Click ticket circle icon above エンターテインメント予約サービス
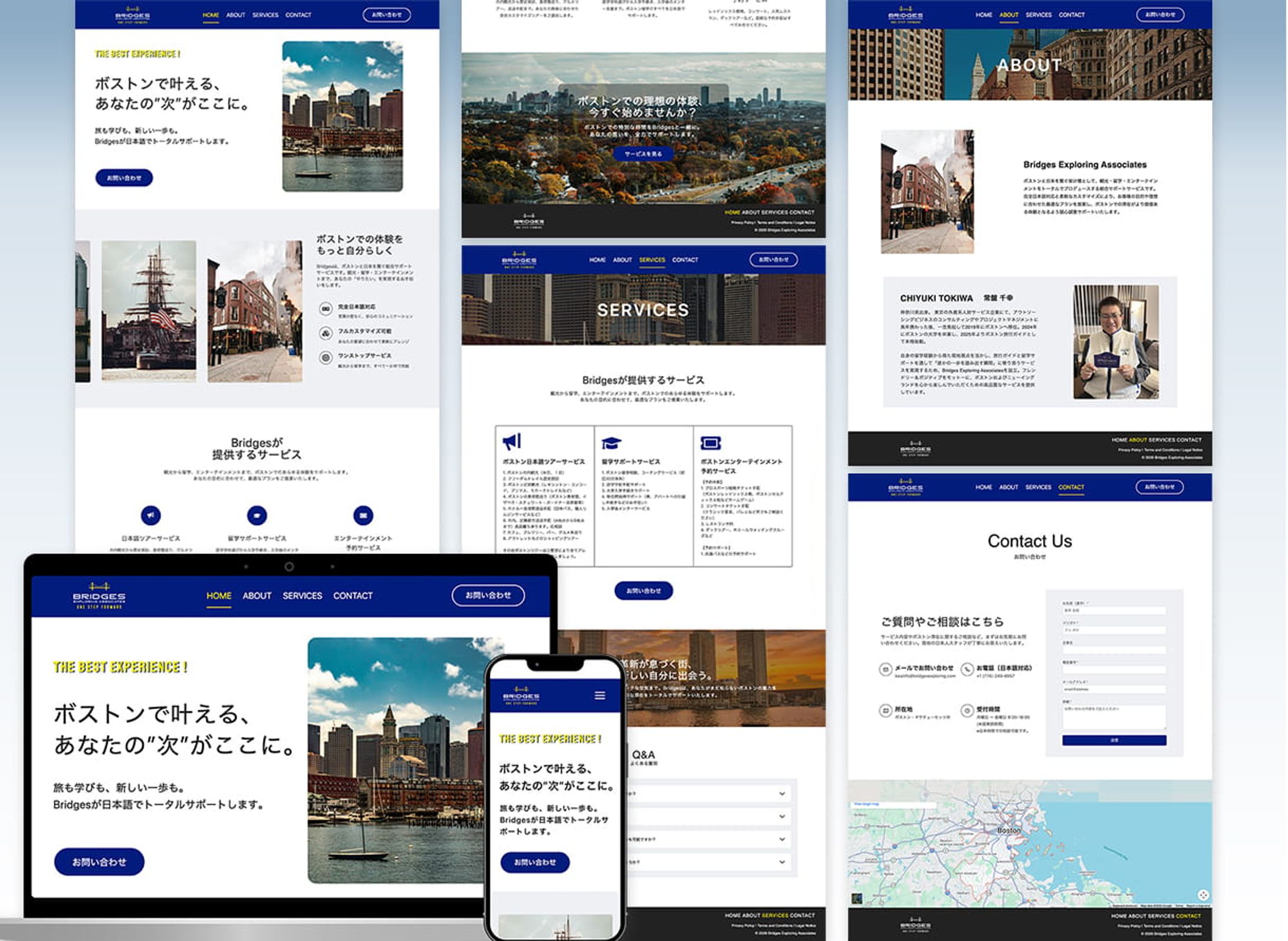Viewport: 1288px width, 941px height. pos(363,515)
